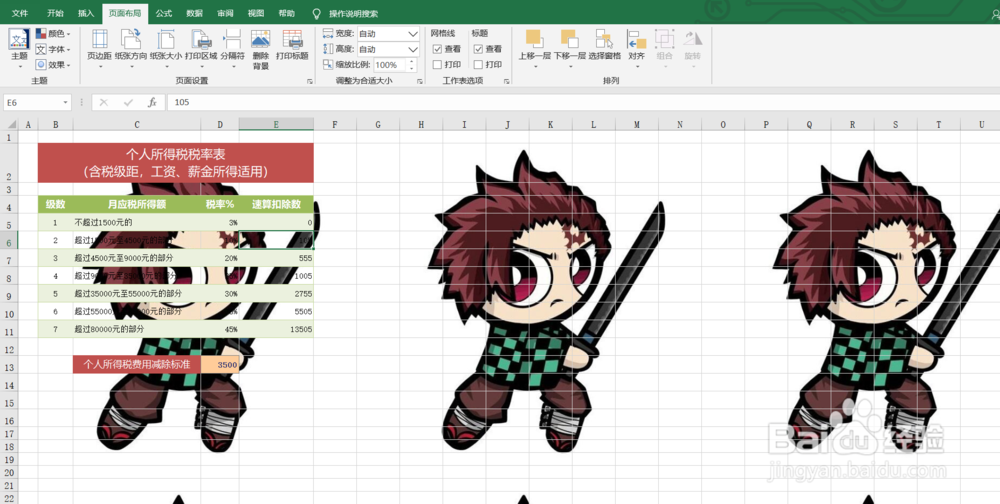Screen dimensions: 1000x504
Task: Toggle the 网格线 打印 checkbox
Action: pos(437,64)
